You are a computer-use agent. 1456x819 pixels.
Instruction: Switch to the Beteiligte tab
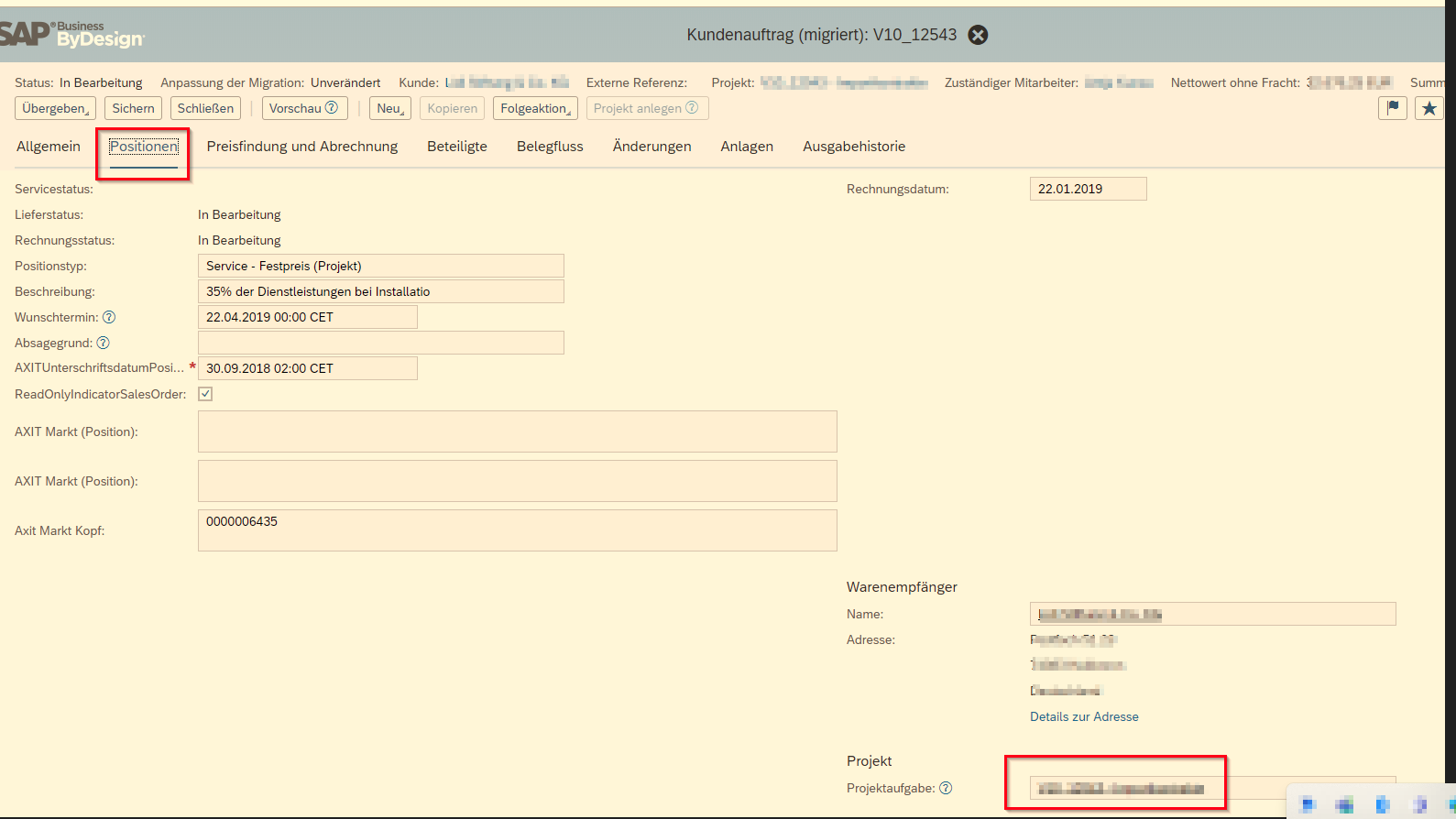(x=457, y=147)
